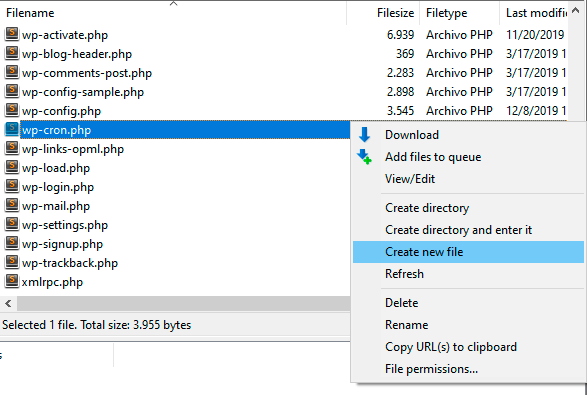Select the wp-activate.php filename
The width and height of the screenshot is (587, 395).
tap(65, 35)
